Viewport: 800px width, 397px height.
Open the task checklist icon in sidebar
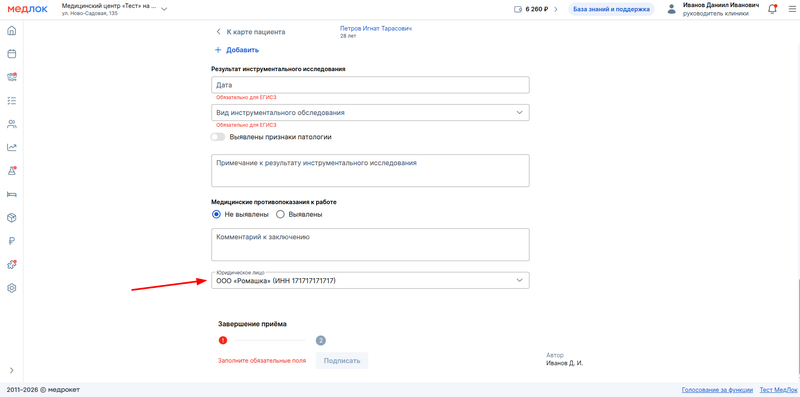[x=12, y=101]
